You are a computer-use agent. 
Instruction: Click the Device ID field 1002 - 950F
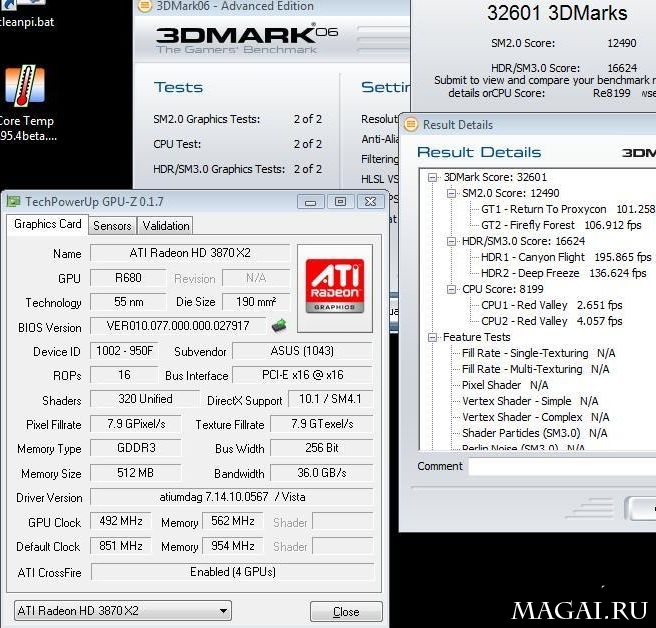[124, 351]
